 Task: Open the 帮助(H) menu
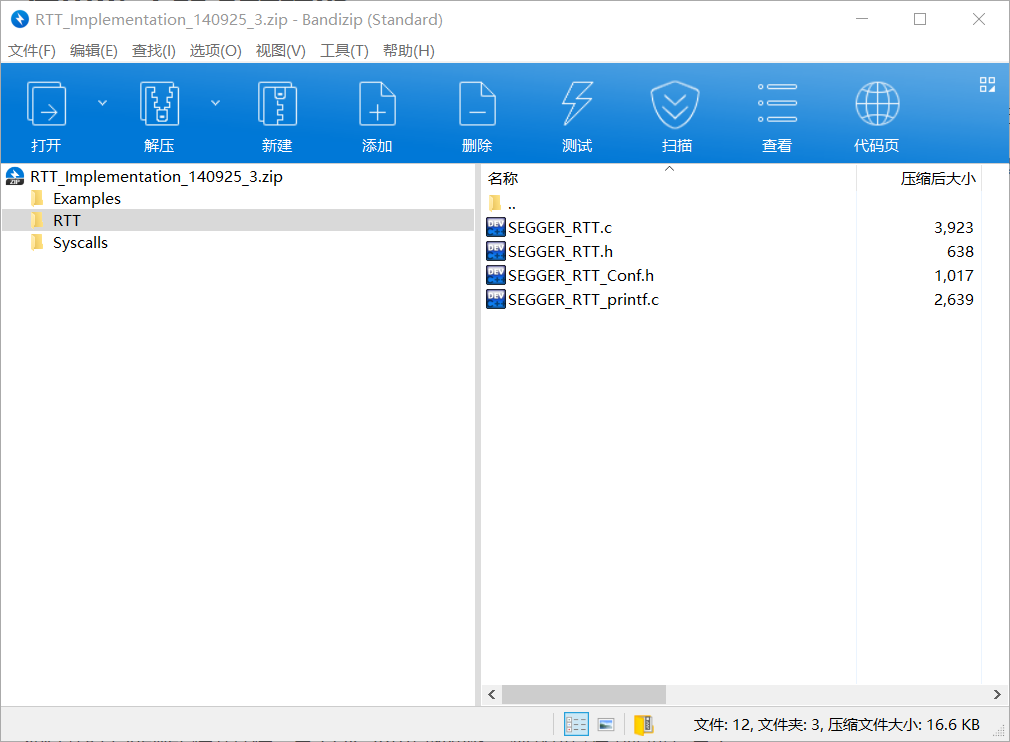pyautogui.click(x=408, y=50)
